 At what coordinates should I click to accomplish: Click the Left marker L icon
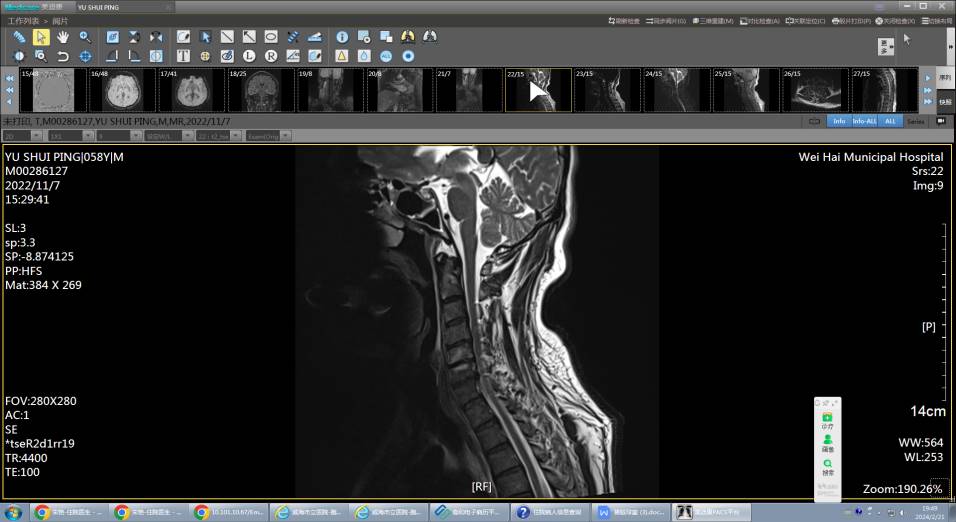click(248, 56)
